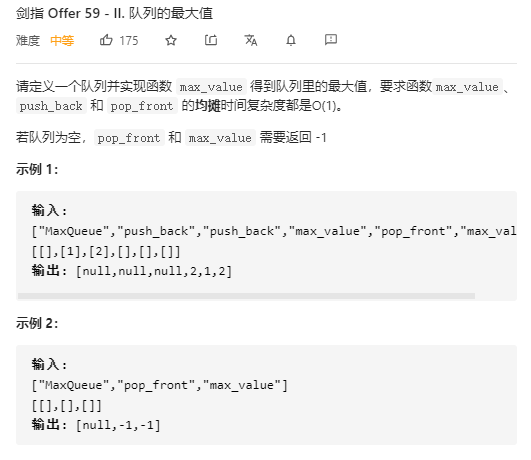Click the 示例 1 heading

click(37, 169)
